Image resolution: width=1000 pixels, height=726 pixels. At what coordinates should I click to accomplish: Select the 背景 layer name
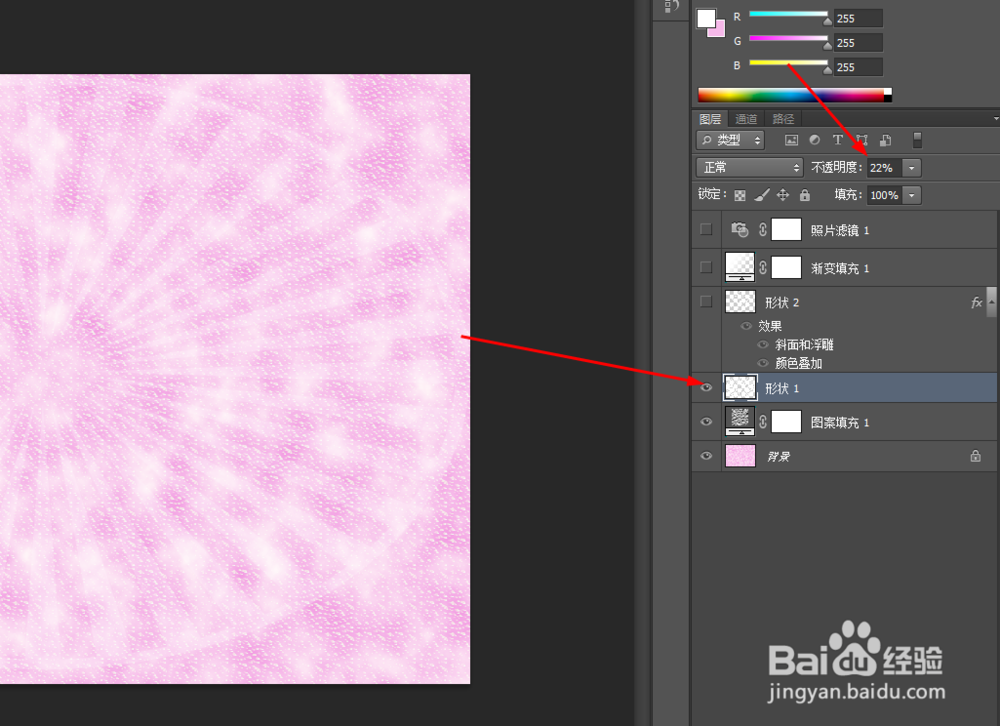pyautogui.click(x=778, y=457)
